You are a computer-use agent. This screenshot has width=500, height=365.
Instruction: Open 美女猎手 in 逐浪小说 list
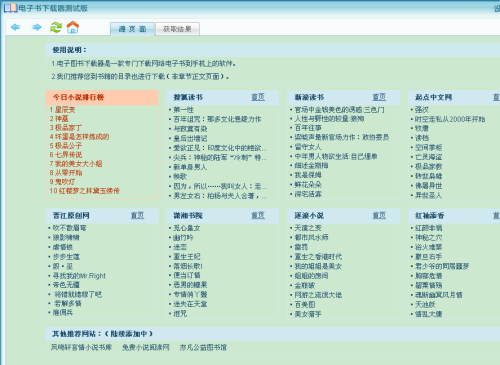click(308, 314)
